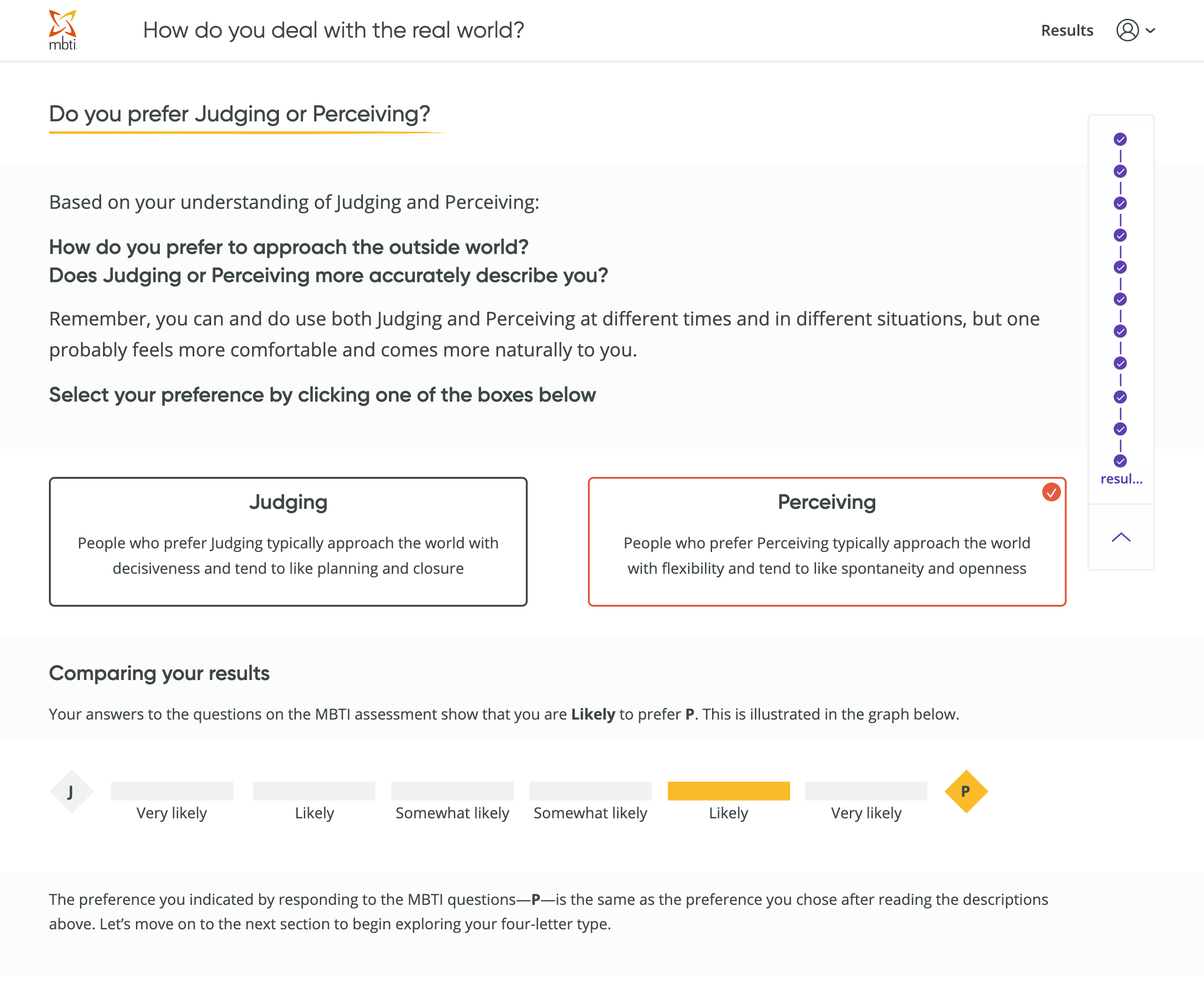Click the yellow P diamond marker
Screen dimensions: 1204x998
(x=966, y=792)
